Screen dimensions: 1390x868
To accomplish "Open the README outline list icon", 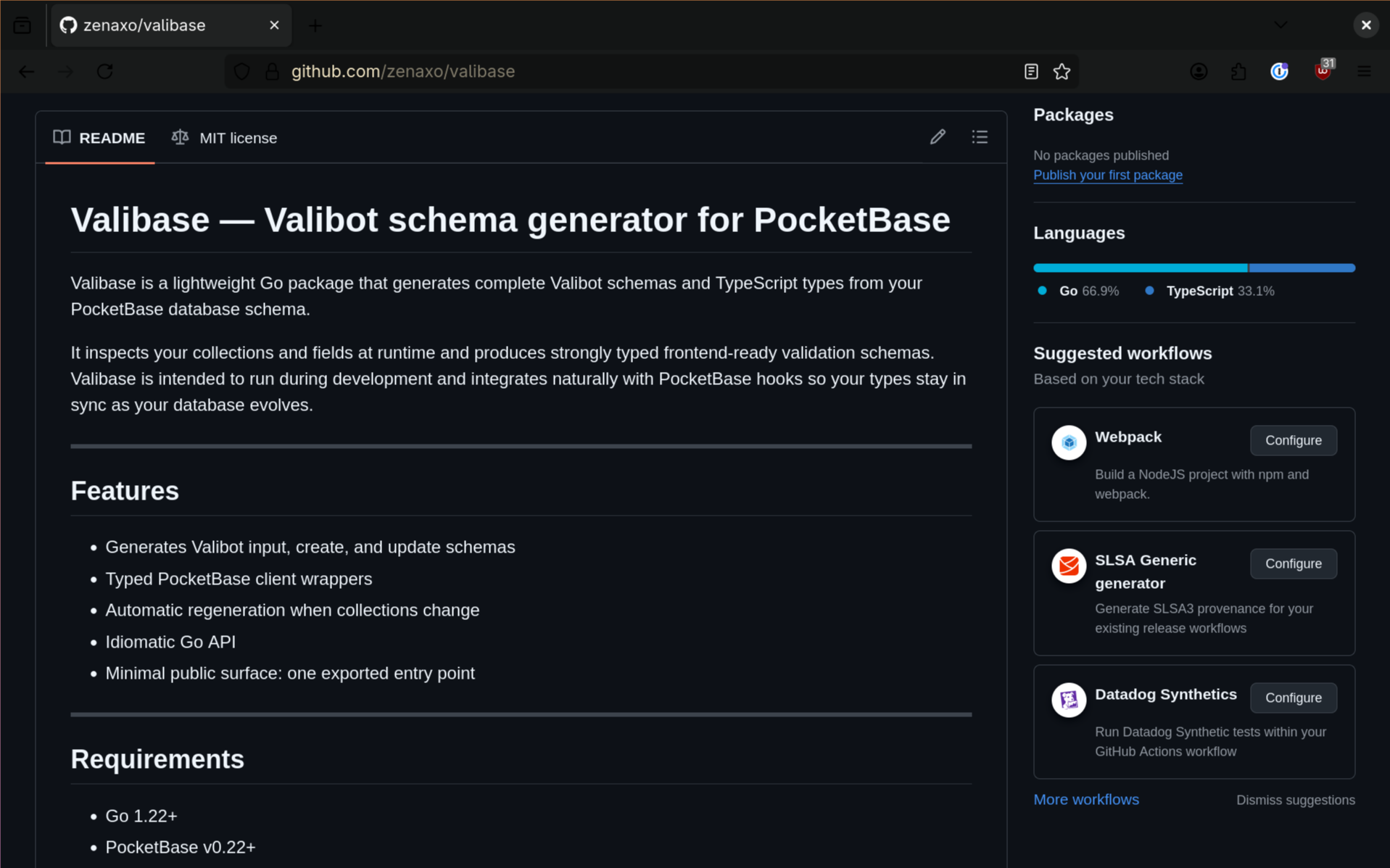I will (980, 137).
